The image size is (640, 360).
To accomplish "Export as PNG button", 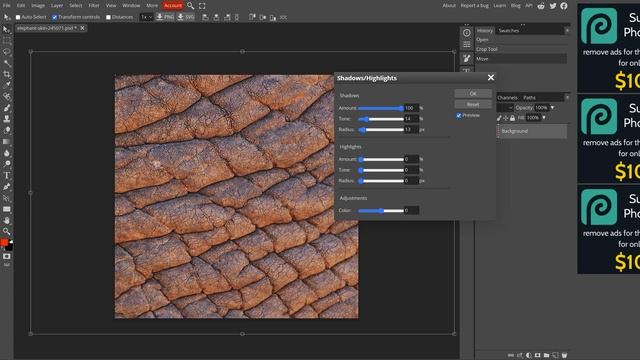I will tap(165, 17).
